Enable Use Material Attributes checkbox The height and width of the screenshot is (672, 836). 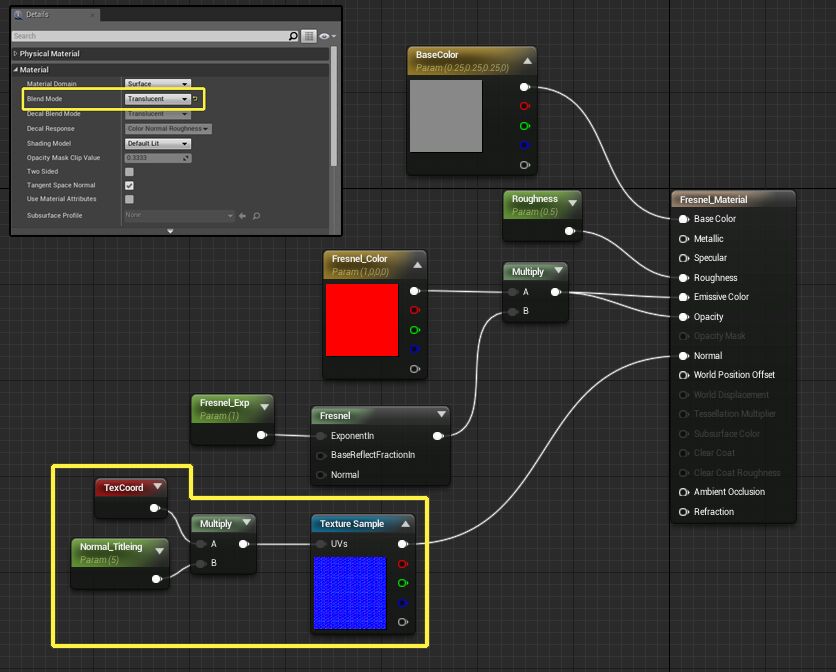click(x=129, y=199)
